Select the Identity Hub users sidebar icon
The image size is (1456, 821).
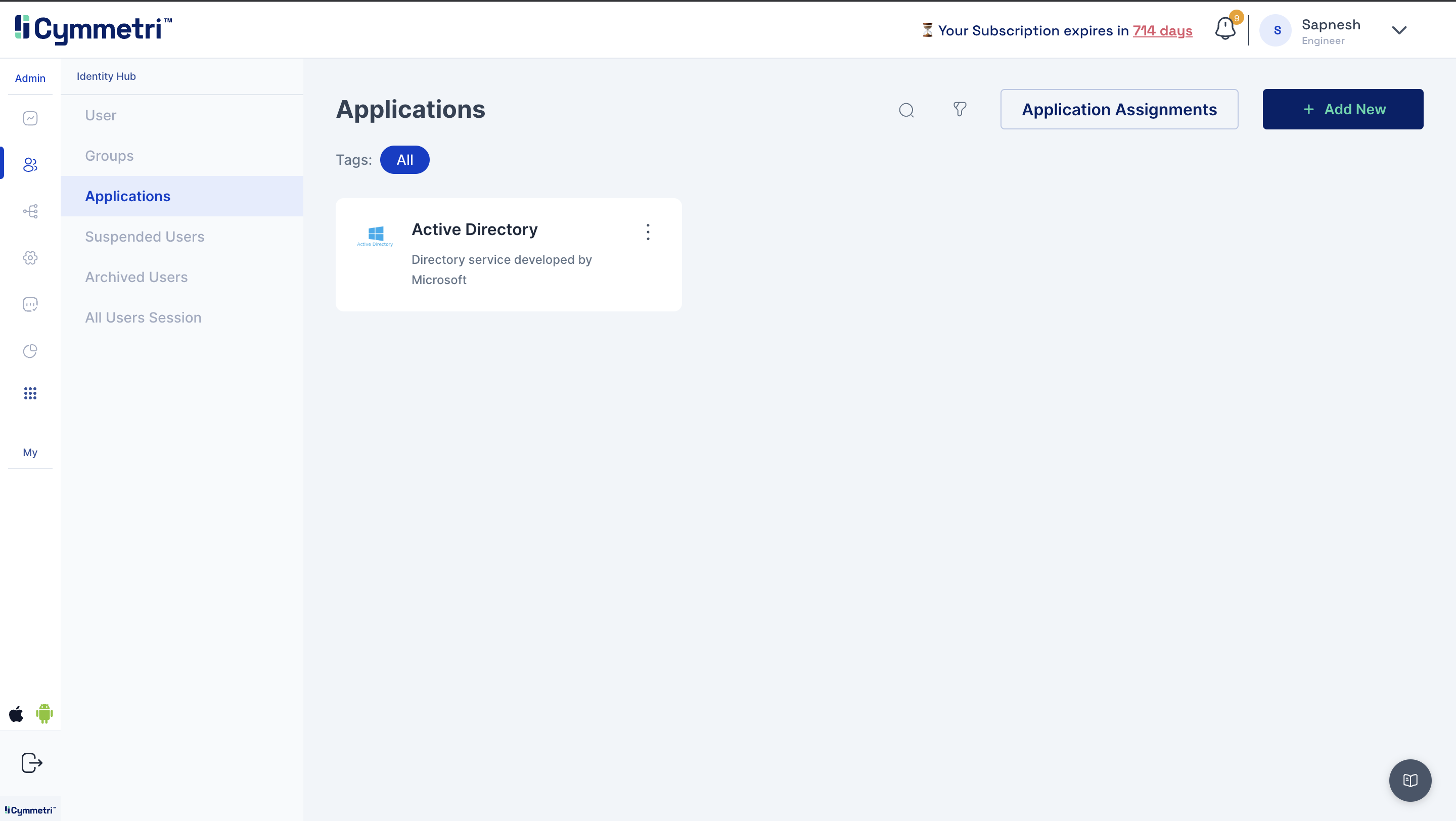pos(30,164)
